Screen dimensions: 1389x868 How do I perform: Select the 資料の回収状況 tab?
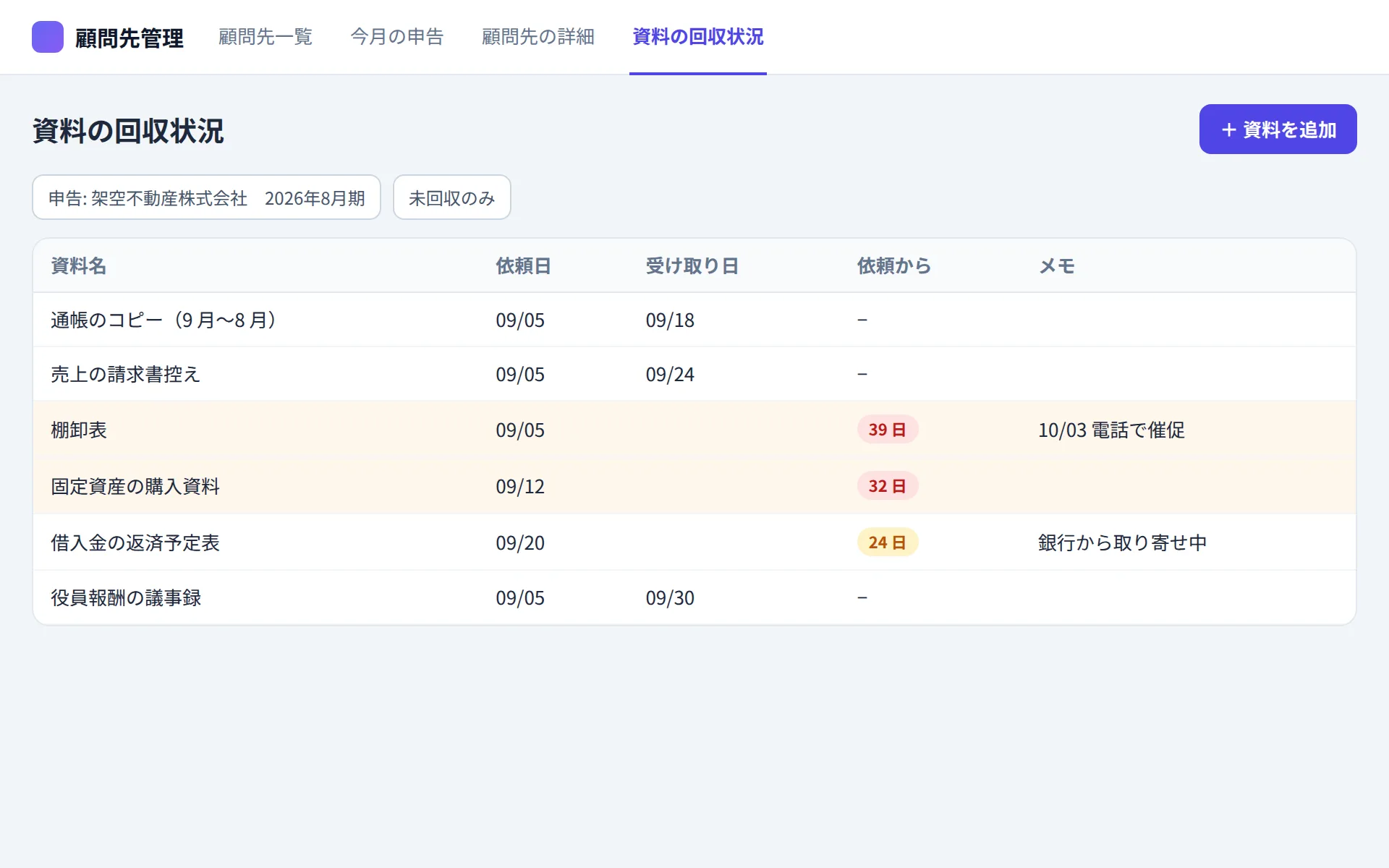[x=698, y=37]
